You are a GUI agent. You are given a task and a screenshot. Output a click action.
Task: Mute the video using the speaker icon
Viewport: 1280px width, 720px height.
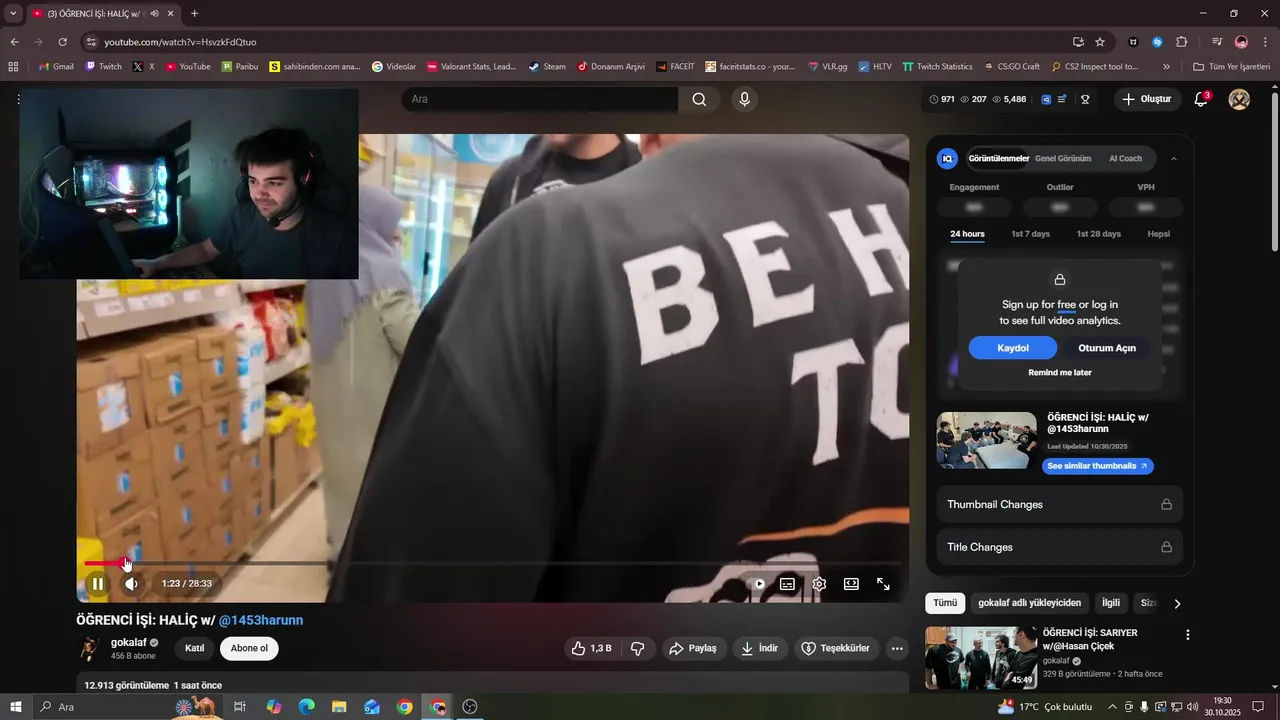click(131, 584)
